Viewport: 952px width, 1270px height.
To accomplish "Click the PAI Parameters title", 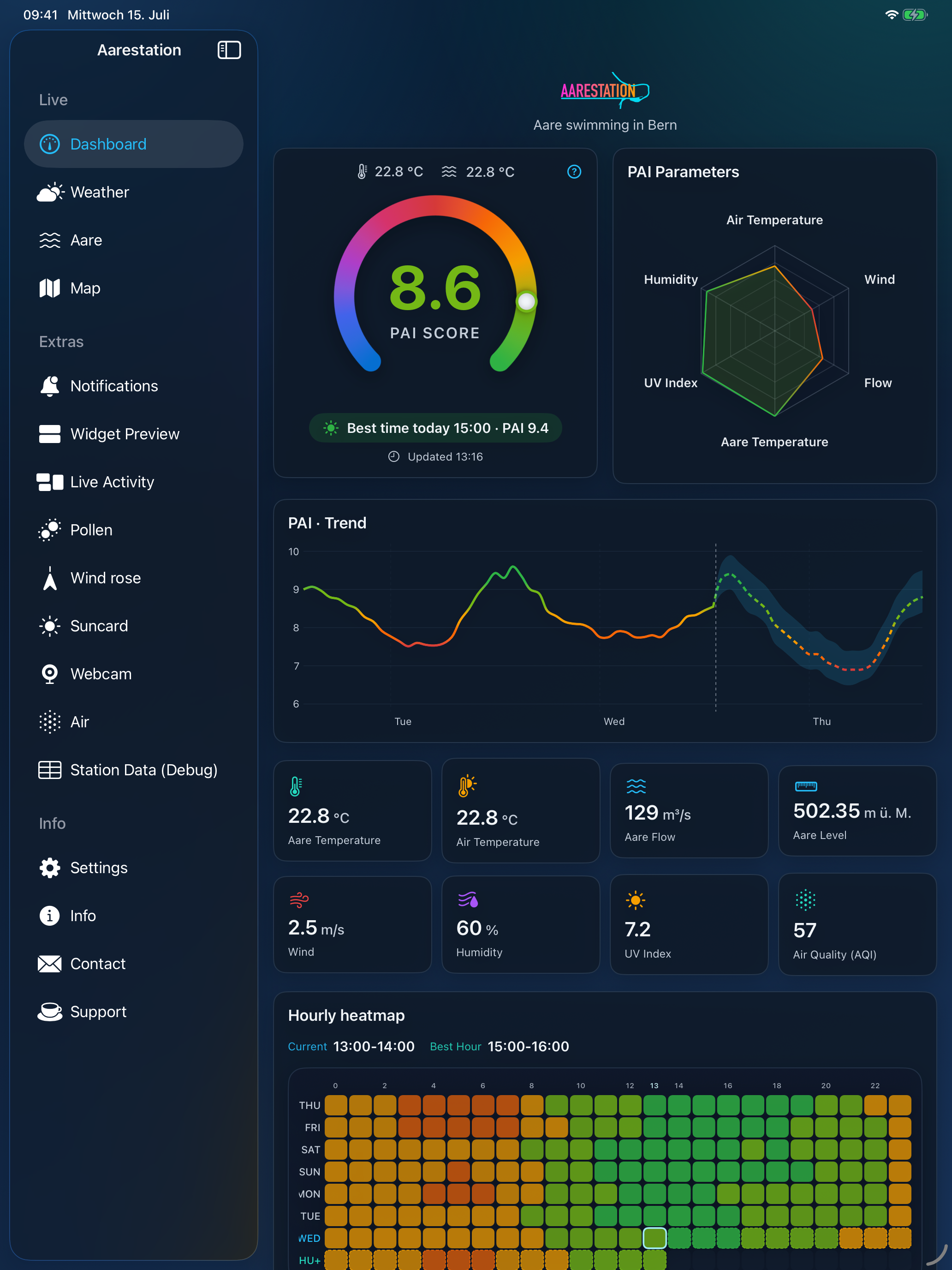I will pyautogui.click(x=683, y=172).
